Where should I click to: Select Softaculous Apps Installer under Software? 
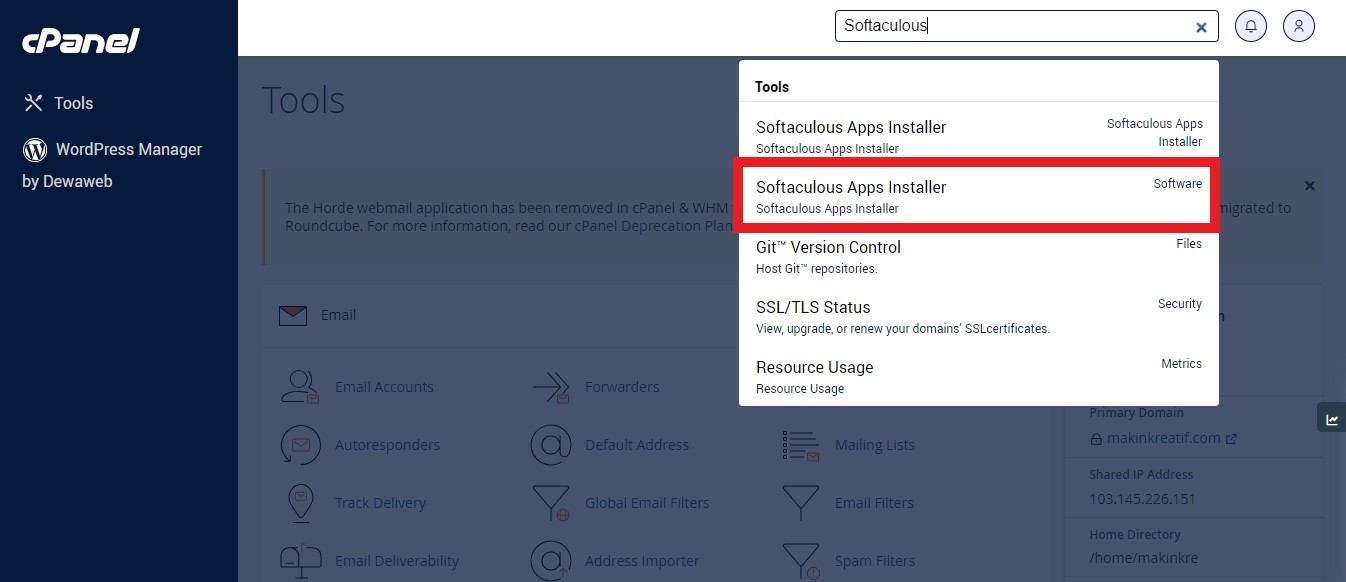click(978, 196)
